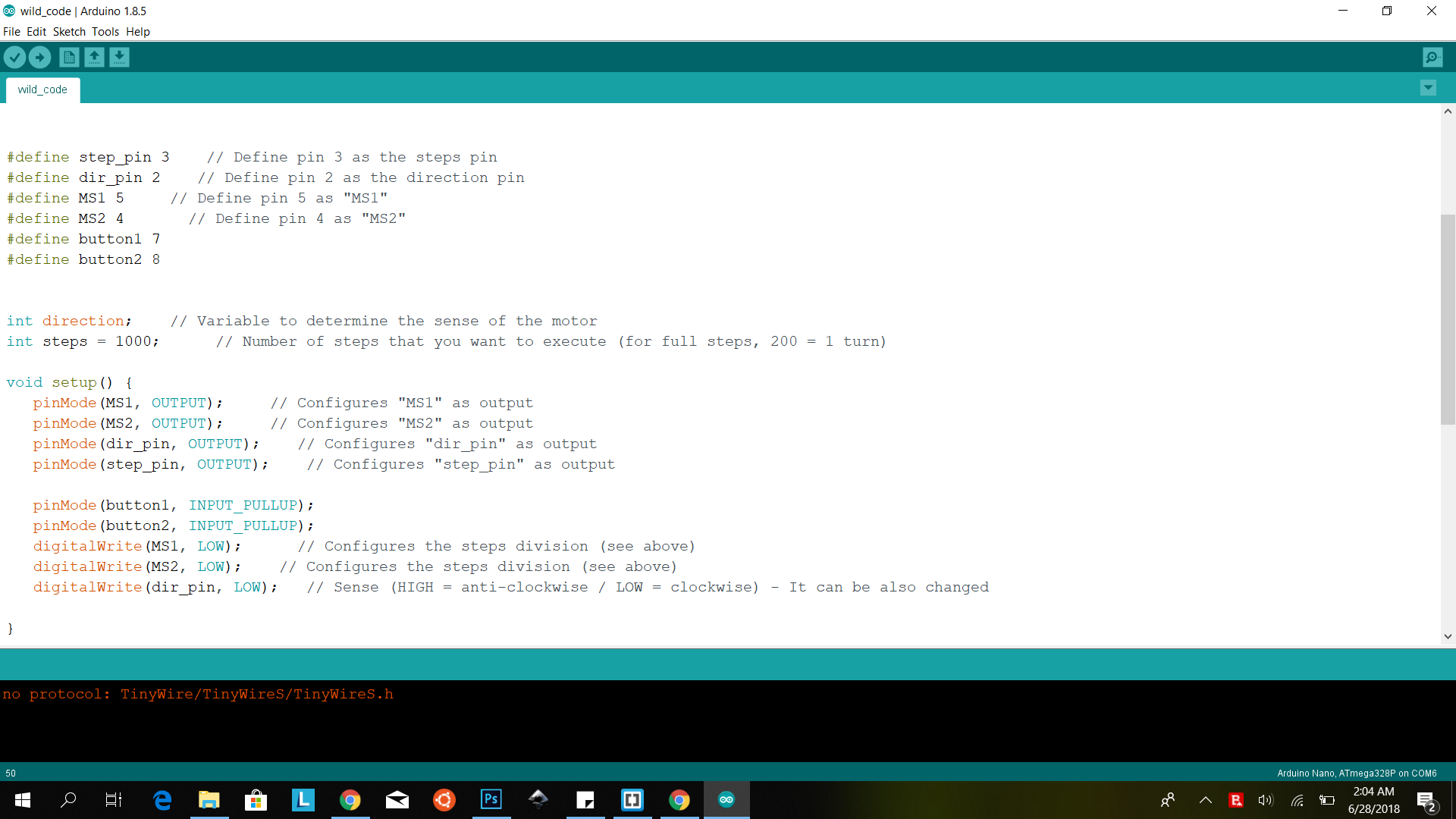Select the wild_code tab
Screen dimensions: 1456x819
42,89
